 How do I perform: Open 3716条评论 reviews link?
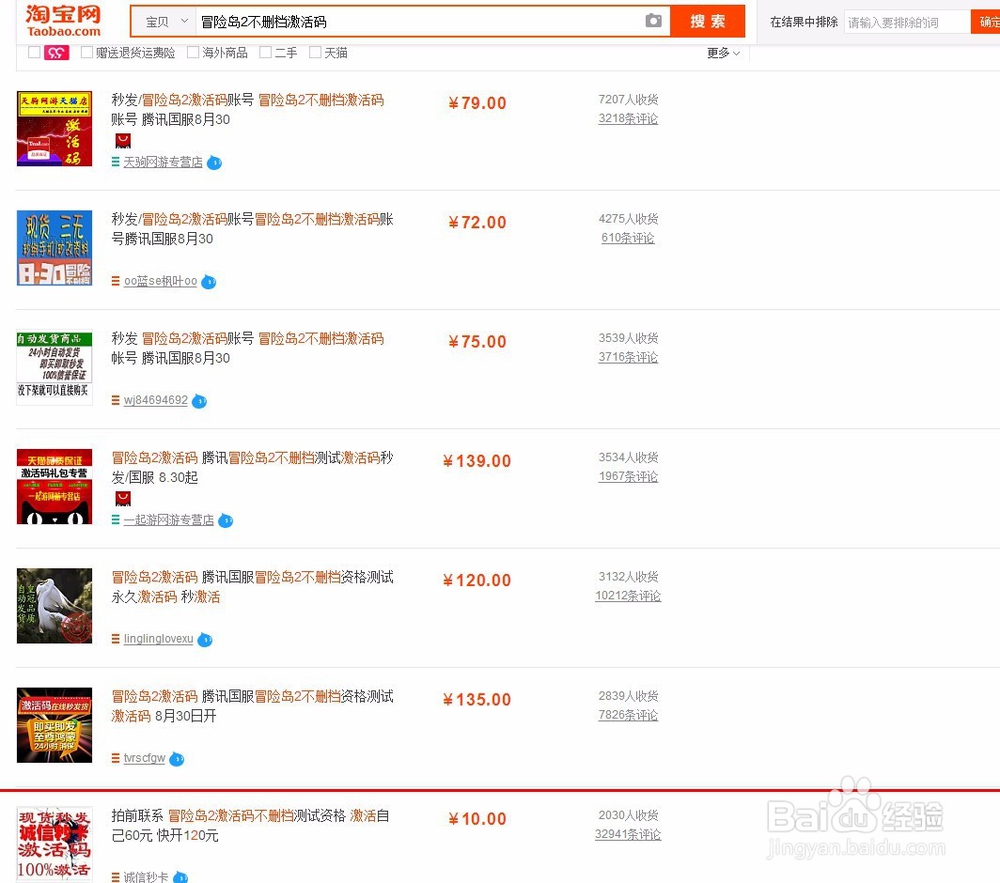[628, 357]
